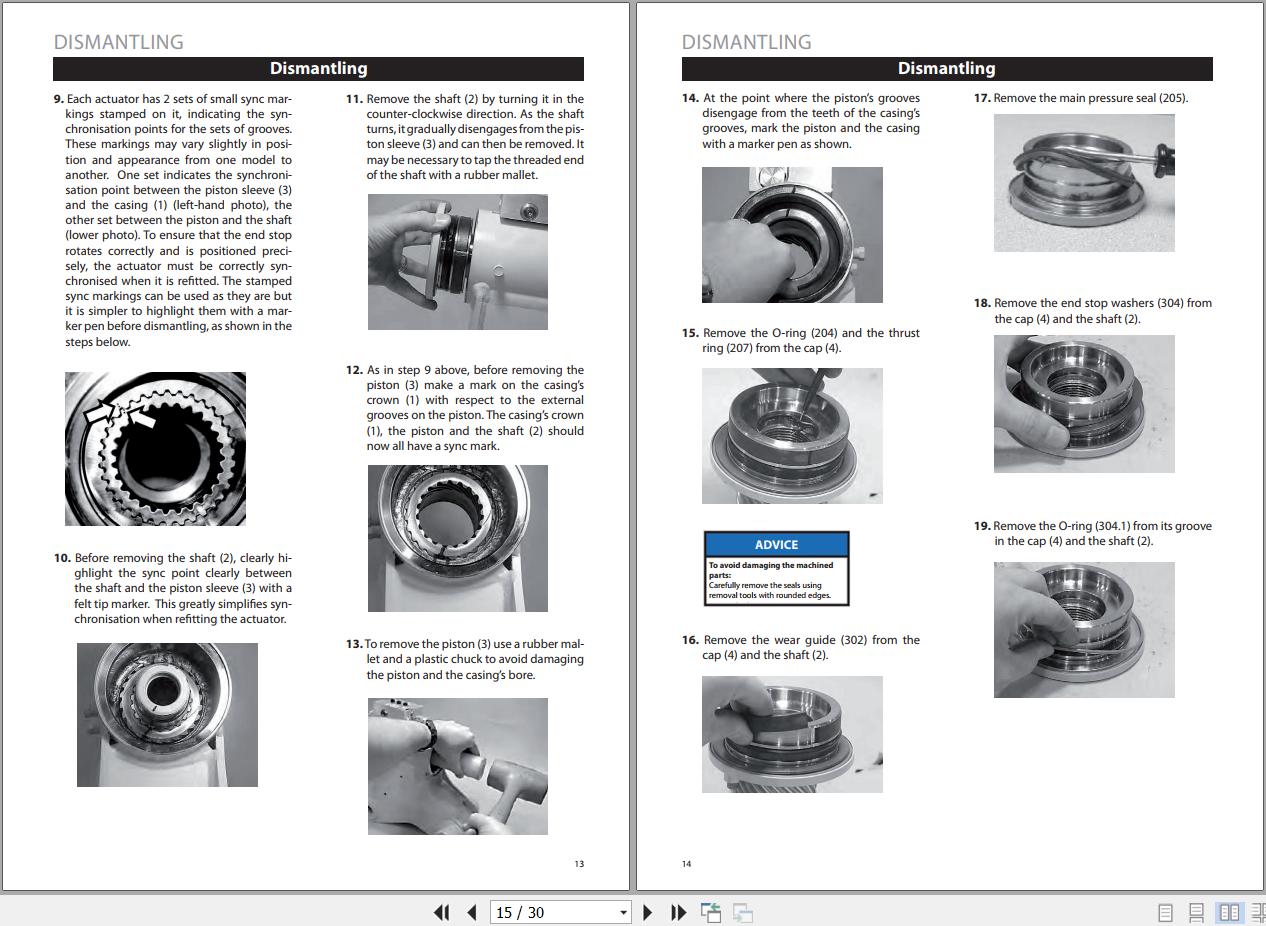Open the page number dropdown arrow

tap(623, 912)
